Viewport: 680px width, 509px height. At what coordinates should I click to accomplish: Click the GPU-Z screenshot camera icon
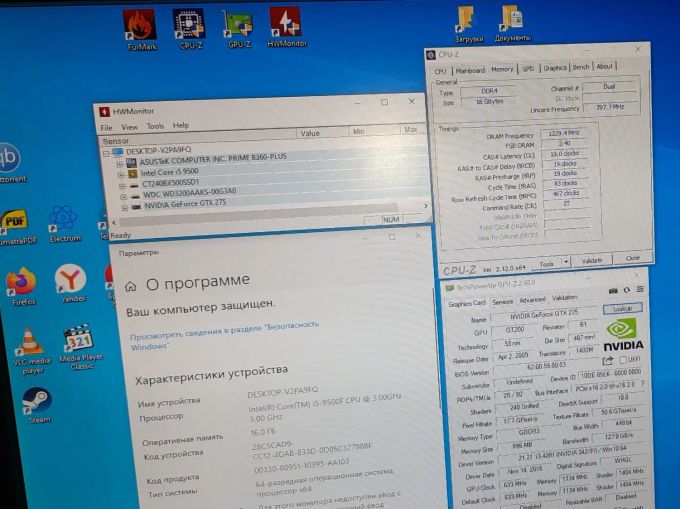coord(613,290)
